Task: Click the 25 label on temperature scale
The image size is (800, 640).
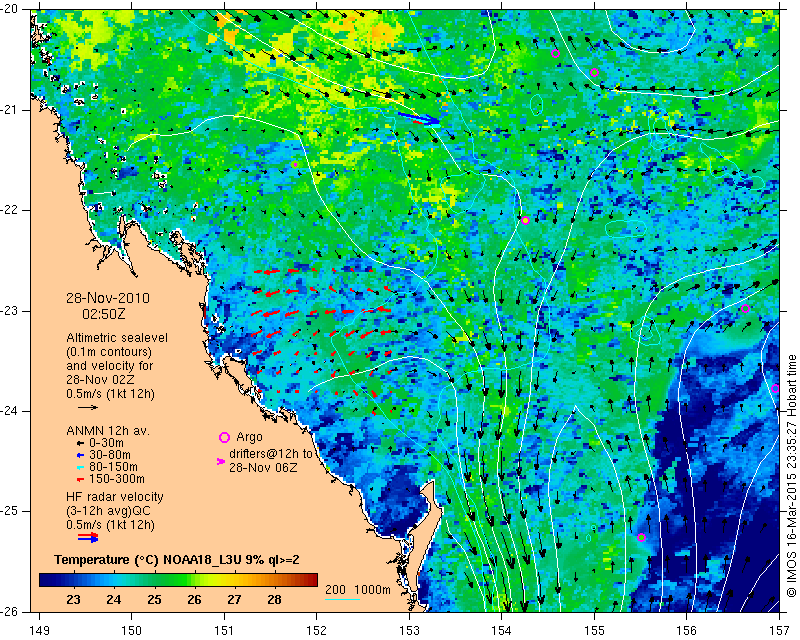Action: point(154,600)
